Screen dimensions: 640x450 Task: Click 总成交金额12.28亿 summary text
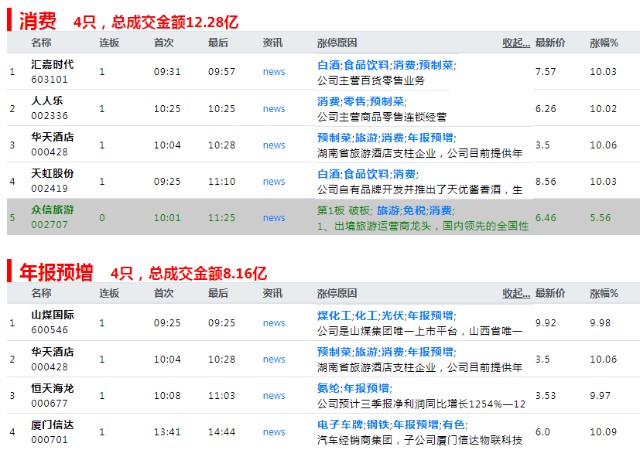click(x=175, y=22)
